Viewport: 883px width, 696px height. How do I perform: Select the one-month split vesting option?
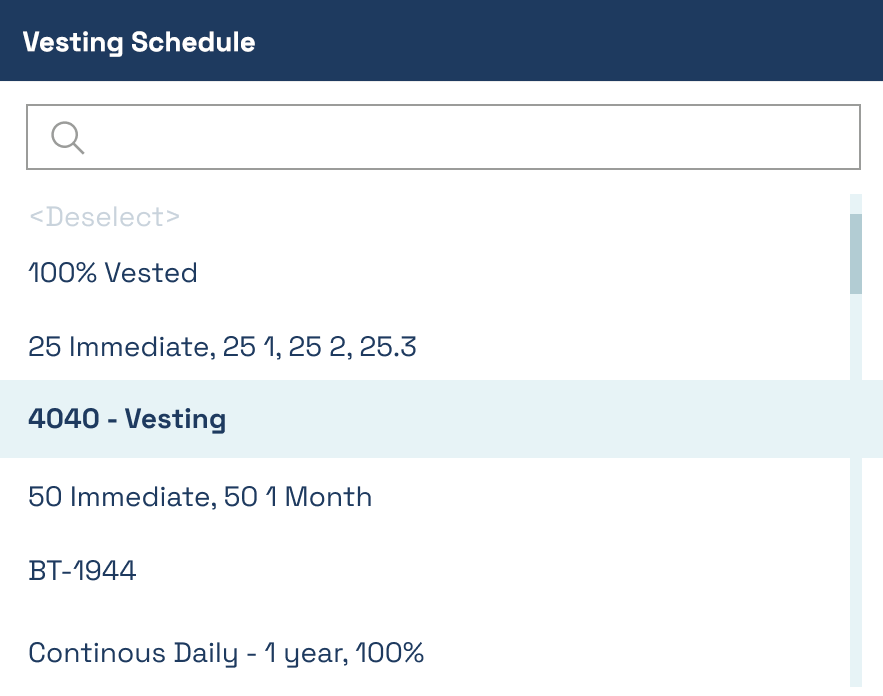(200, 497)
